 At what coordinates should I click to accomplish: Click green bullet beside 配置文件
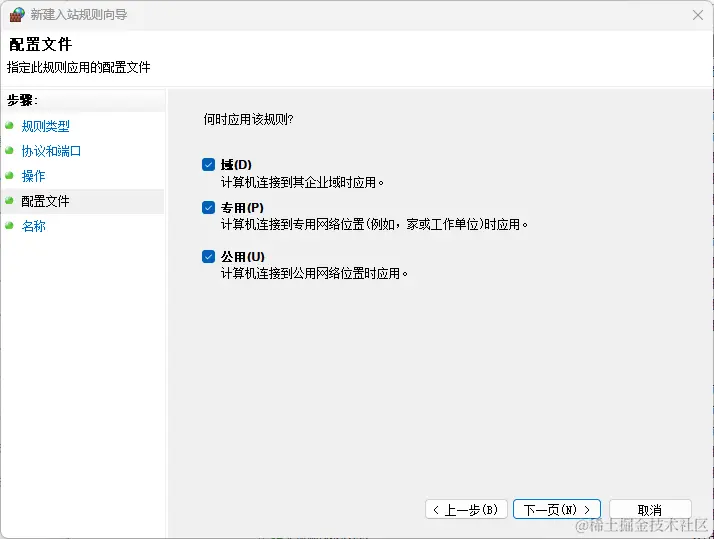point(9,200)
